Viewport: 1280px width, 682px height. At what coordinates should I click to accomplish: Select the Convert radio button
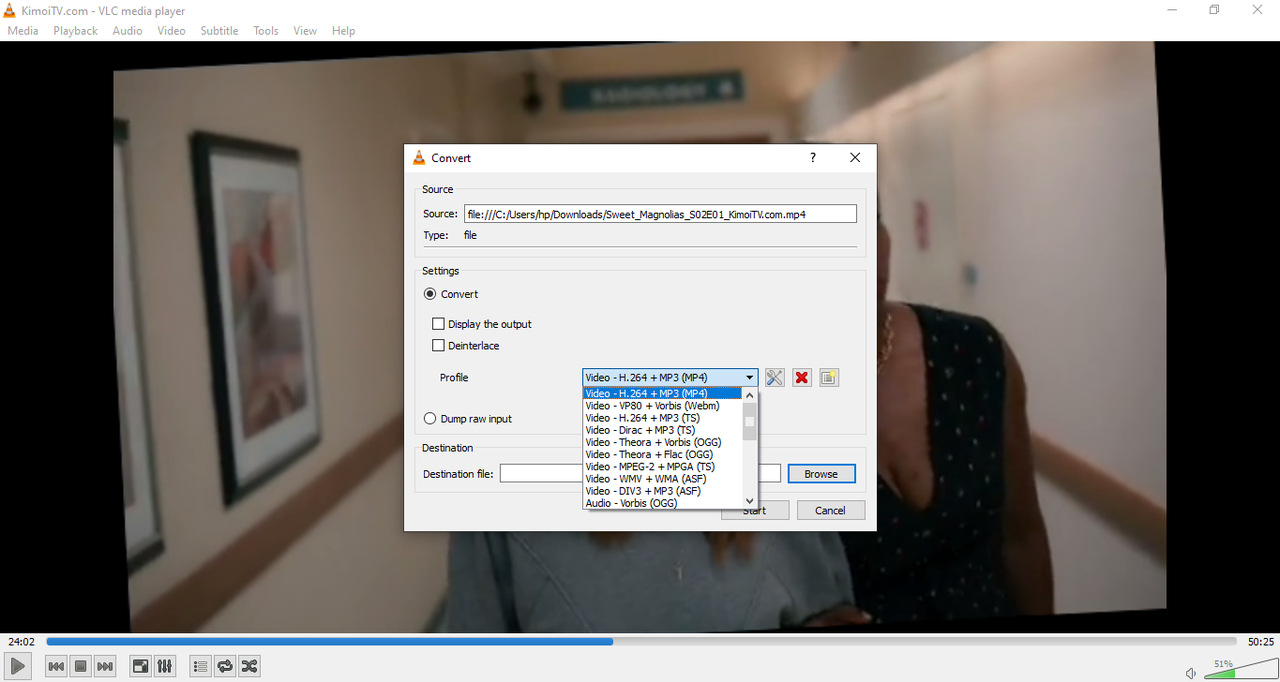click(x=430, y=294)
